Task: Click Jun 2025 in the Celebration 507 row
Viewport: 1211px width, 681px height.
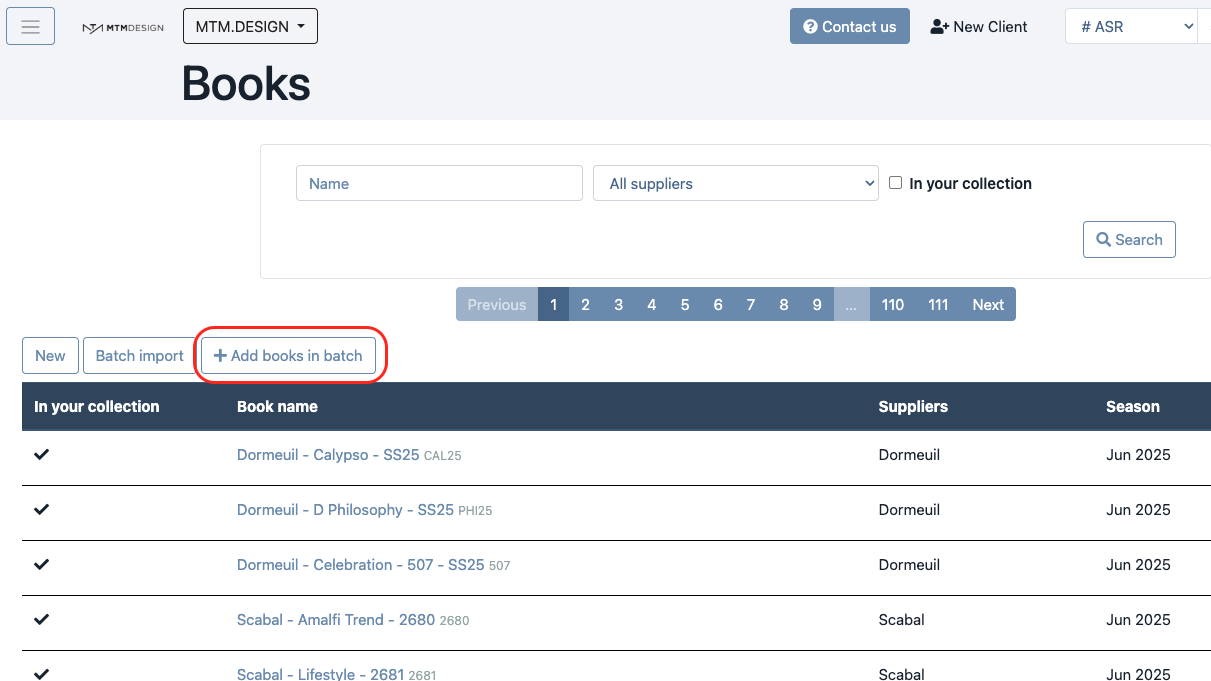Action: [x=1138, y=564]
